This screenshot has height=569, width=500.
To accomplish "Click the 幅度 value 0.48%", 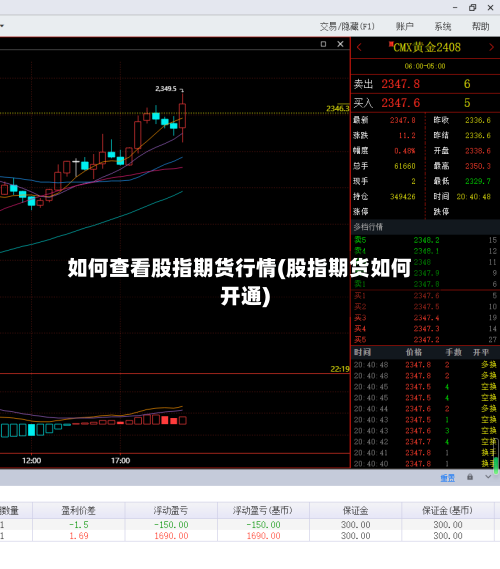I will [x=405, y=151].
